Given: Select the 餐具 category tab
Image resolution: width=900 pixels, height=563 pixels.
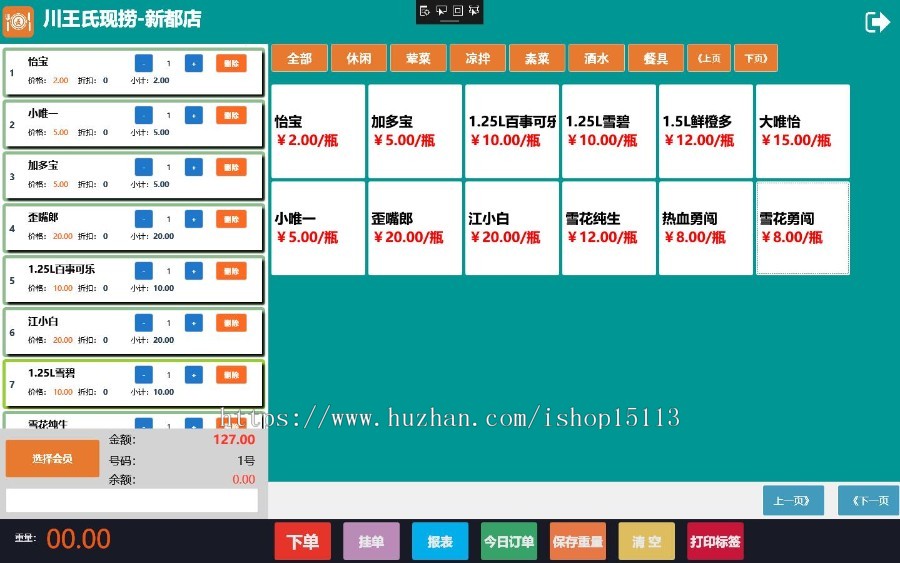Looking at the screenshot, I should 656,58.
